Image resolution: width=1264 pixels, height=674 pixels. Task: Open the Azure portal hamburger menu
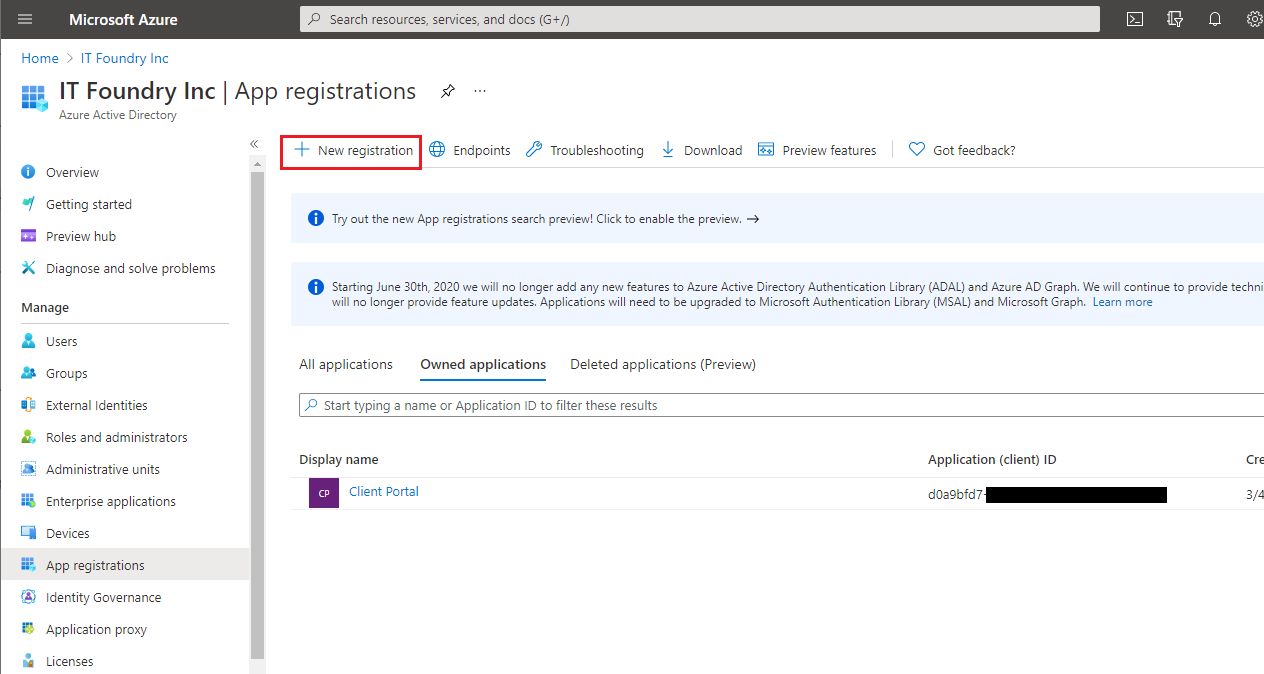click(x=25, y=18)
